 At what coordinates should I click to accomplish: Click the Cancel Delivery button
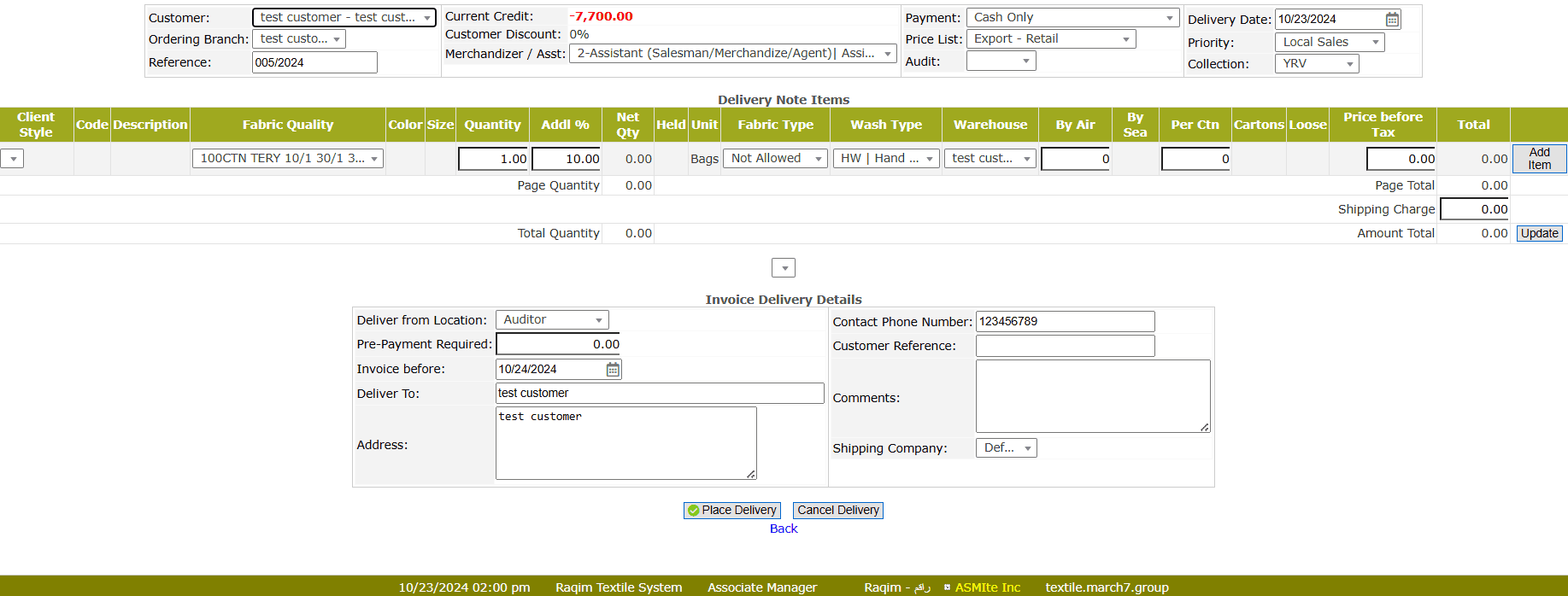[837, 510]
